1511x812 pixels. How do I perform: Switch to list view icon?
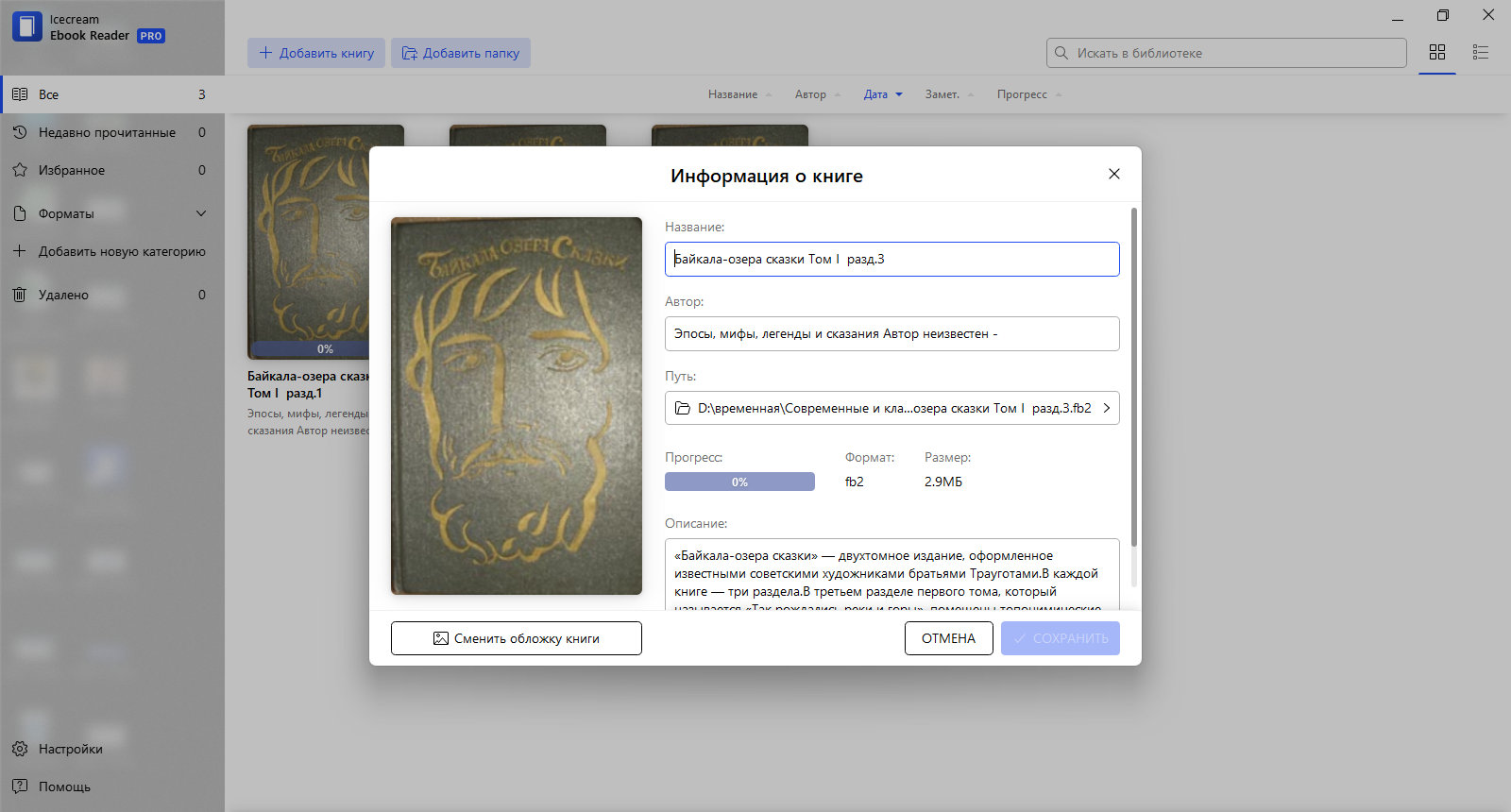[x=1481, y=53]
